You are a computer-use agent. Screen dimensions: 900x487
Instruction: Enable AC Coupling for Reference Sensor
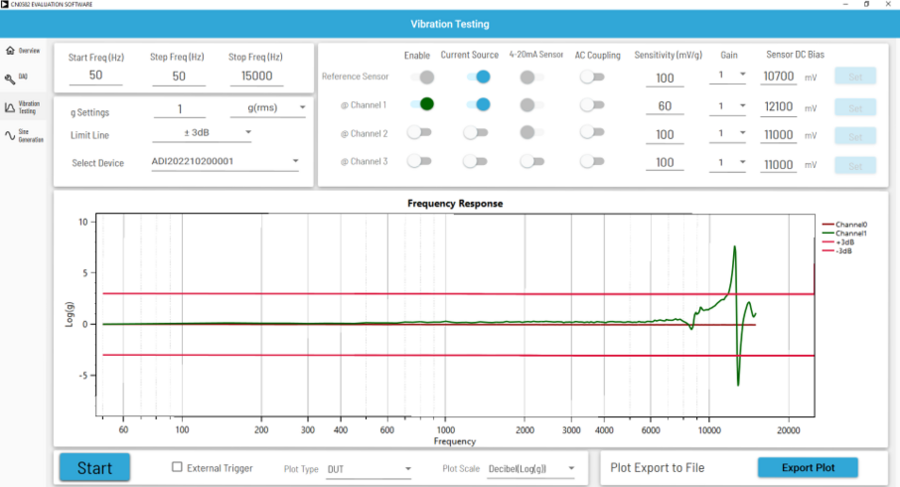coord(592,77)
